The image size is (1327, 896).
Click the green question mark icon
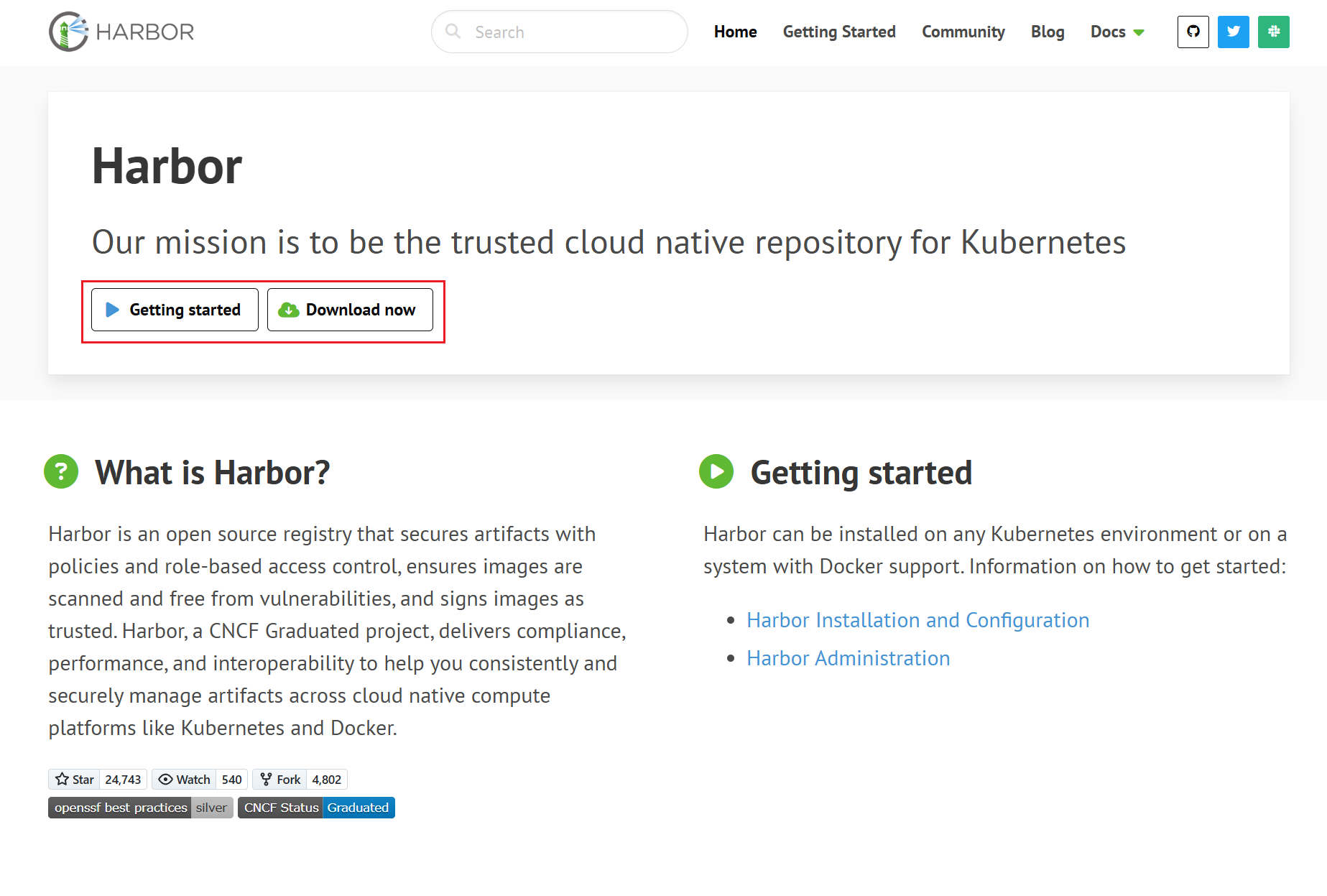coord(61,471)
